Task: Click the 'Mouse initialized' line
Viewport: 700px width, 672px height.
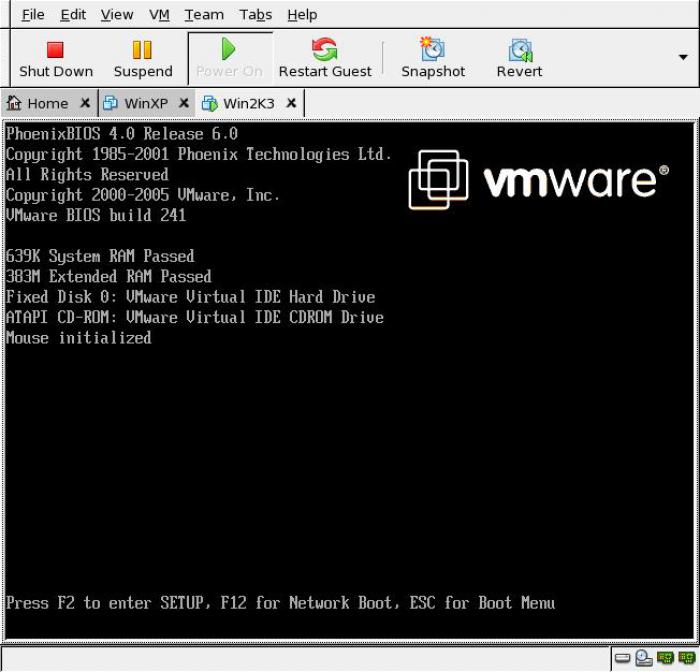Action: 79,338
